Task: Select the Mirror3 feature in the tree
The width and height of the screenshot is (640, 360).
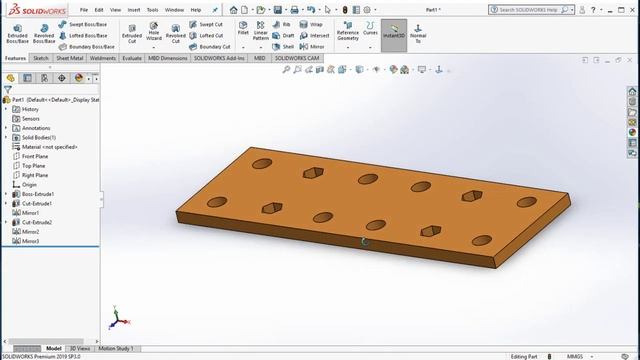Action: (x=26, y=241)
